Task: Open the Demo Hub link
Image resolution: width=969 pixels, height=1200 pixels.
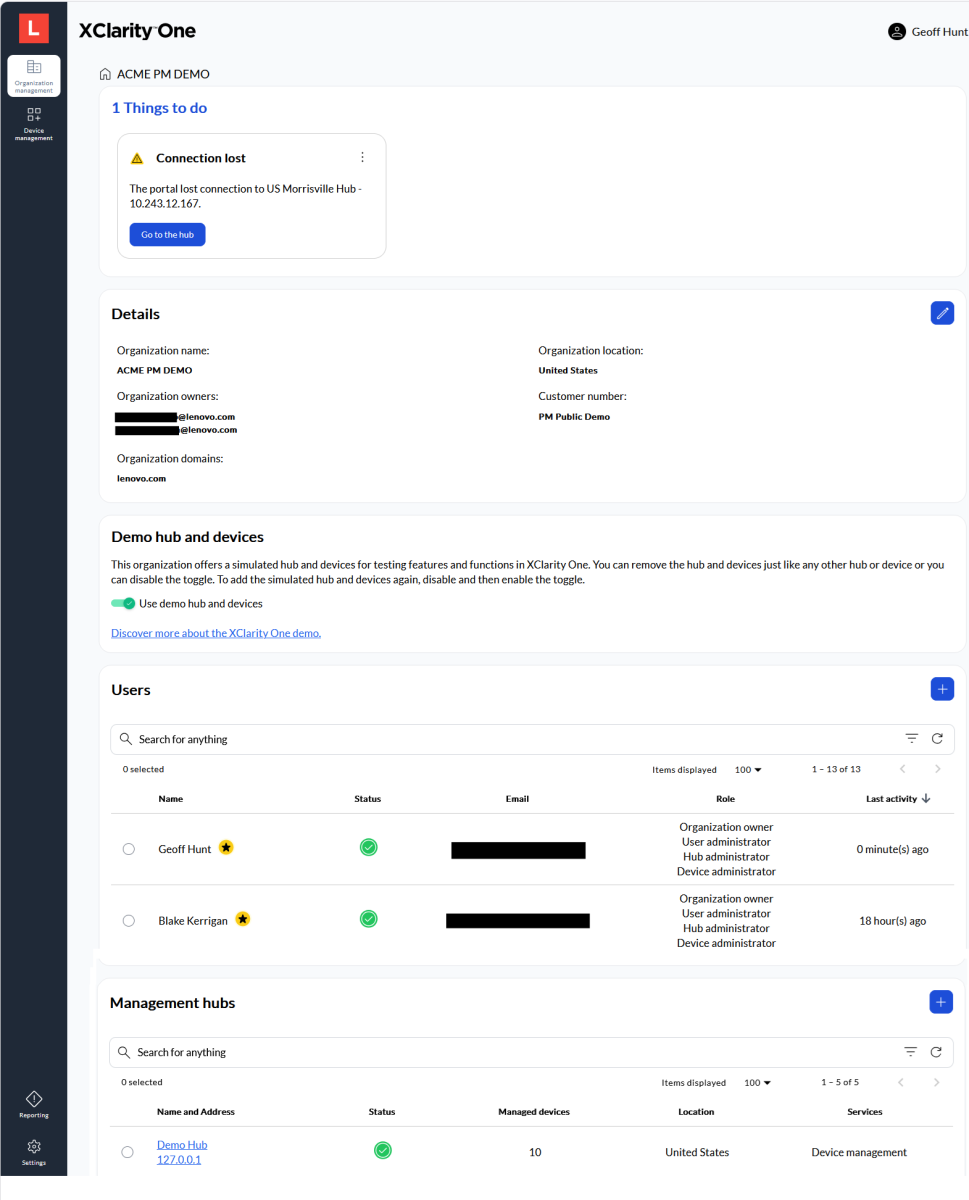Action: tap(182, 1145)
